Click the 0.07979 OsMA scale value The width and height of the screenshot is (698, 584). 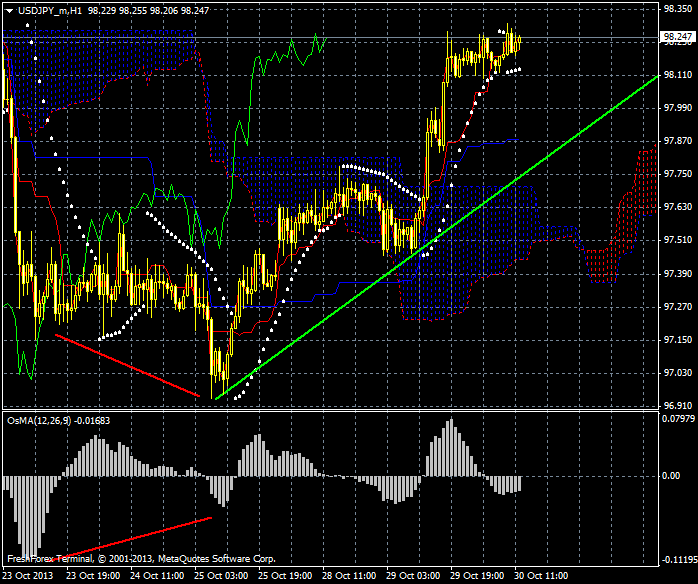pyautogui.click(x=678, y=420)
